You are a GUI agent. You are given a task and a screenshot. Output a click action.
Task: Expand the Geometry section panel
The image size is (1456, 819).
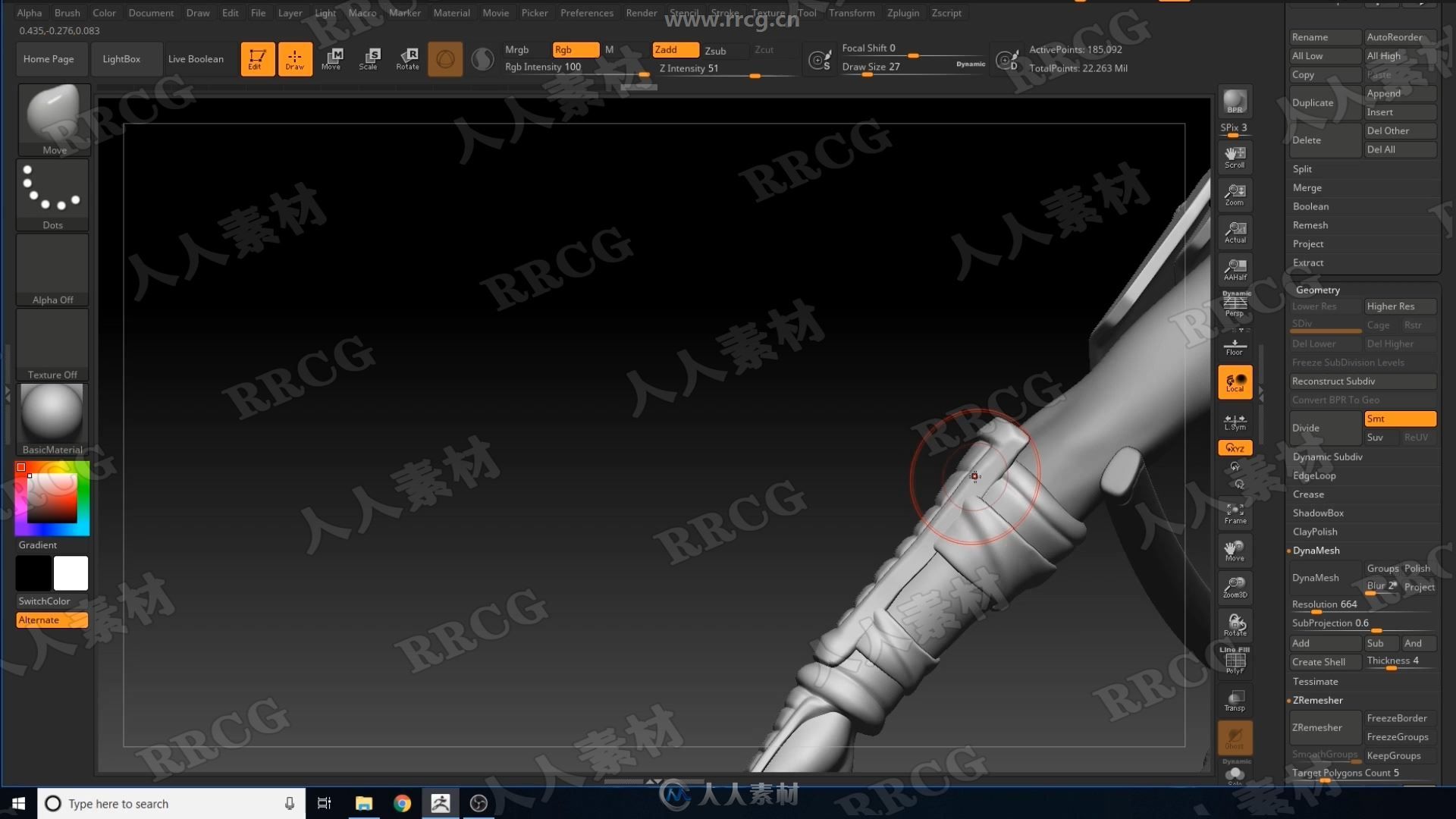point(1317,289)
